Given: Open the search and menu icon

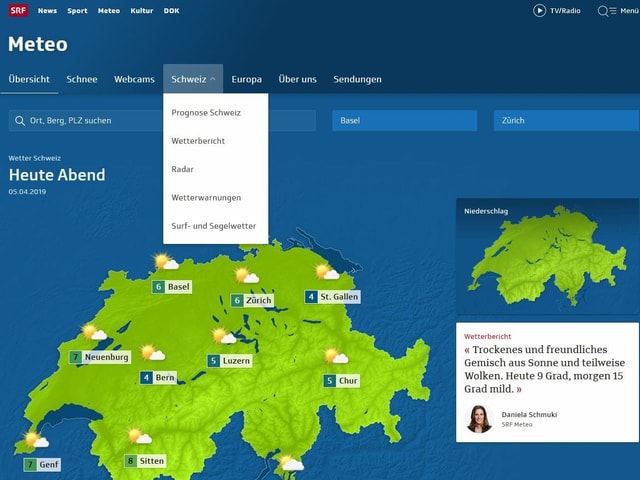Looking at the screenshot, I should pyautogui.click(x=607, y=11).
